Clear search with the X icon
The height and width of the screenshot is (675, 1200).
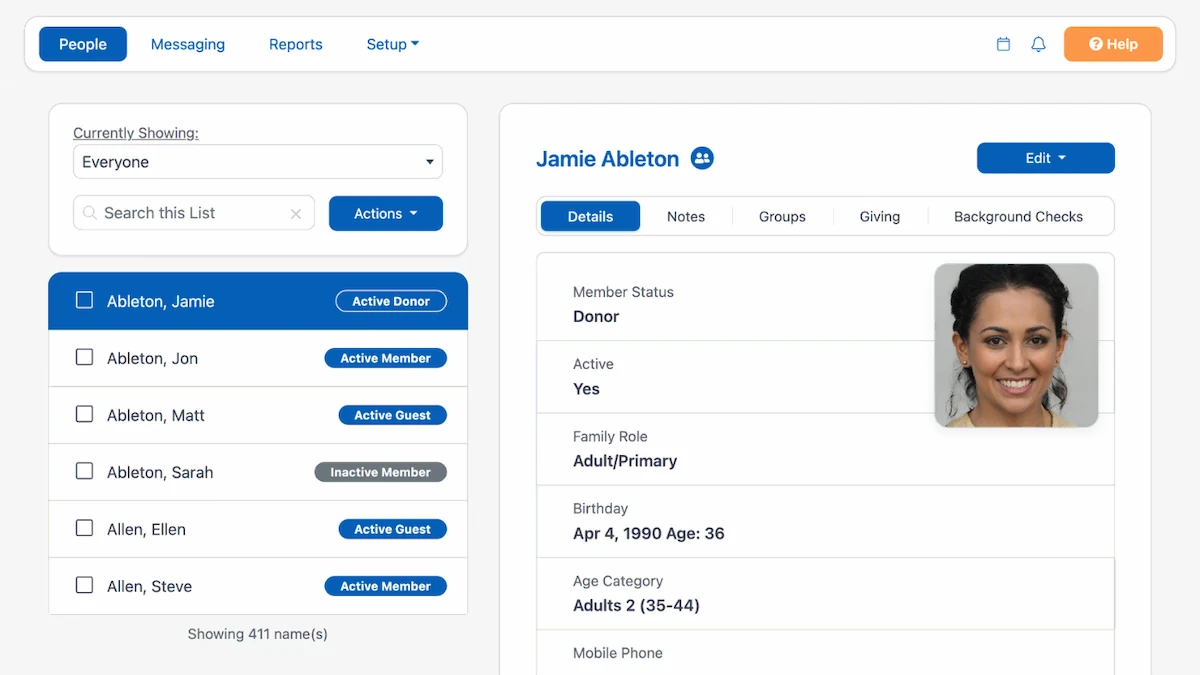296,213
